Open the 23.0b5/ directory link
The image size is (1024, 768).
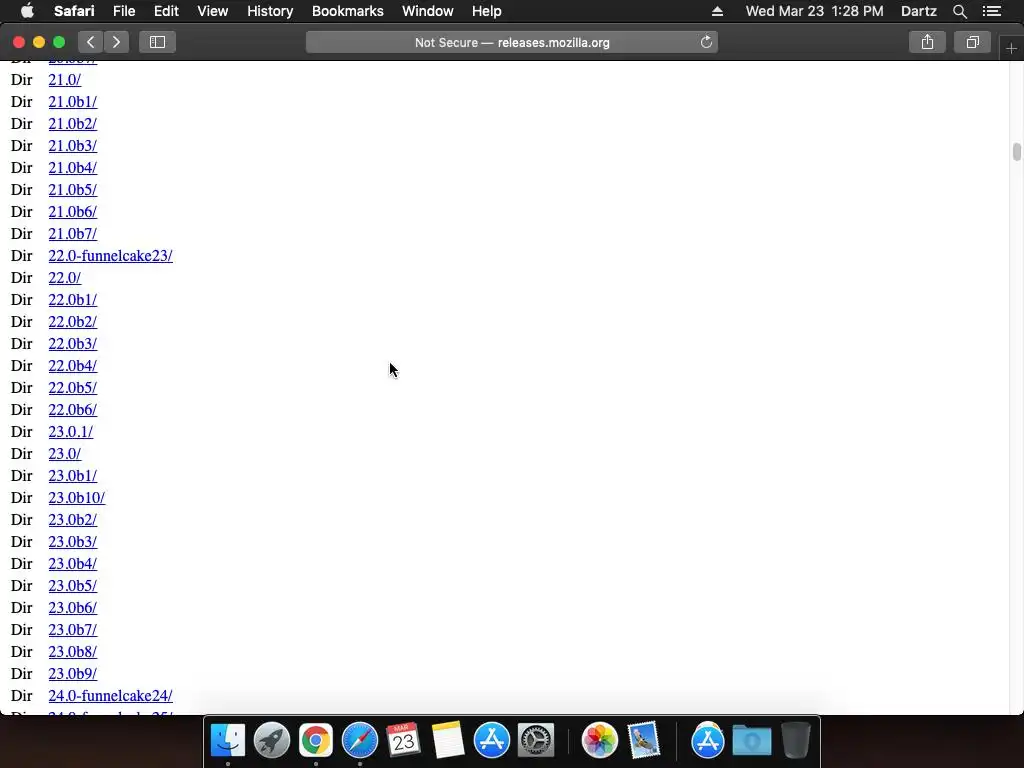point(72,586)
